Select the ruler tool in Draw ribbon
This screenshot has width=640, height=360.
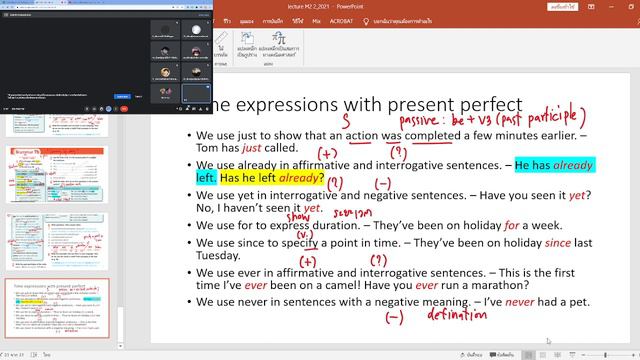click(221, 45)
